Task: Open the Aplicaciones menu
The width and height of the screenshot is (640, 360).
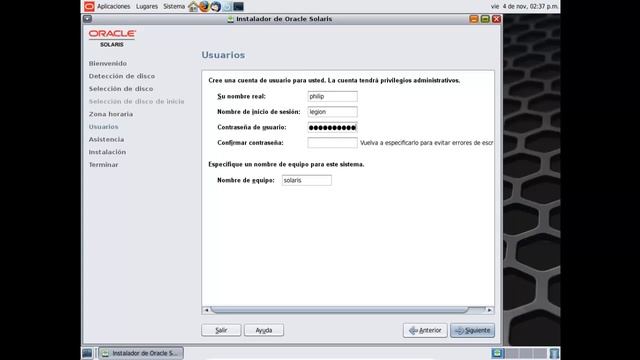Action: pyautogui.click(x=113, y=6)
